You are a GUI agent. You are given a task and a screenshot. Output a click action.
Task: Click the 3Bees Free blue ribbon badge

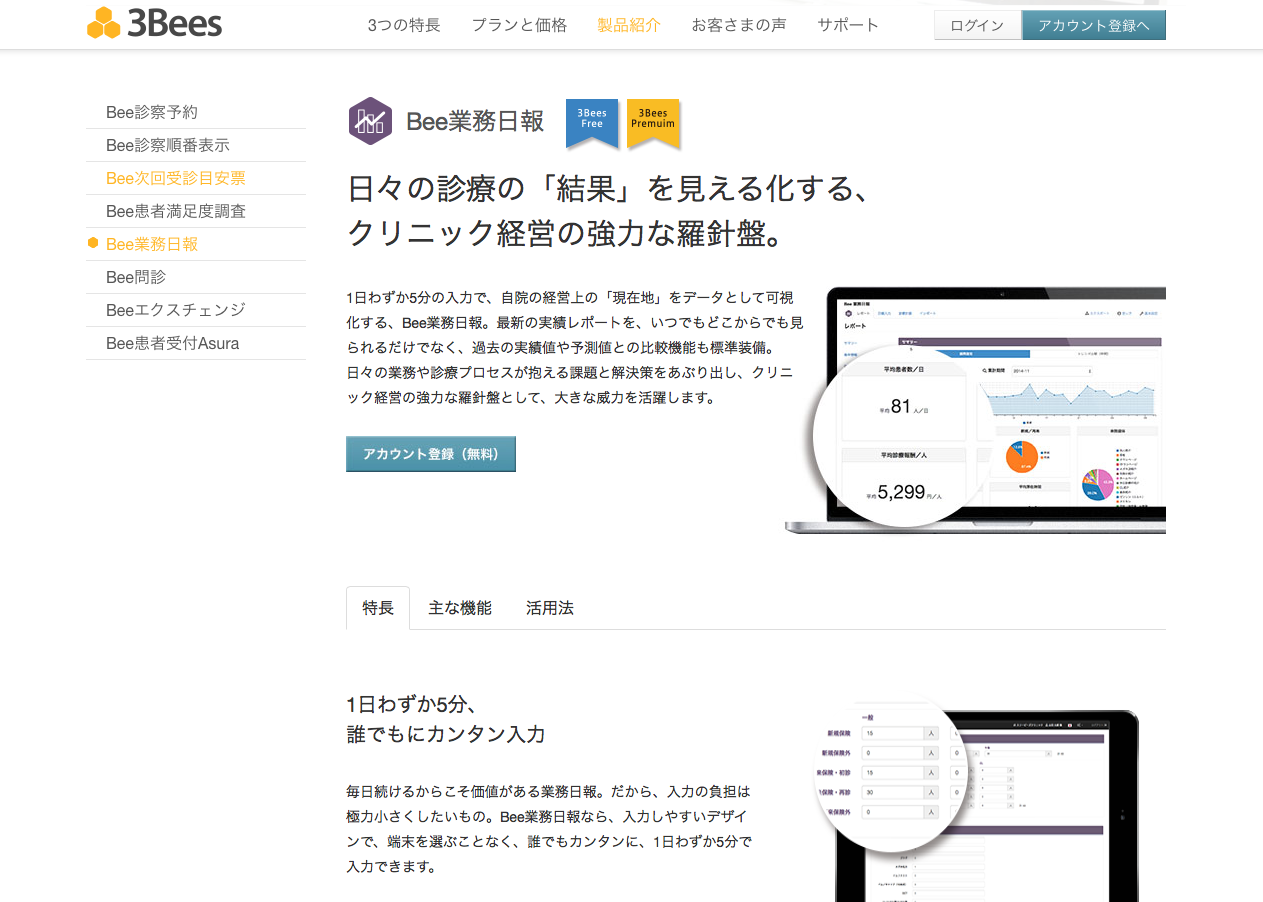click(592, 123)
